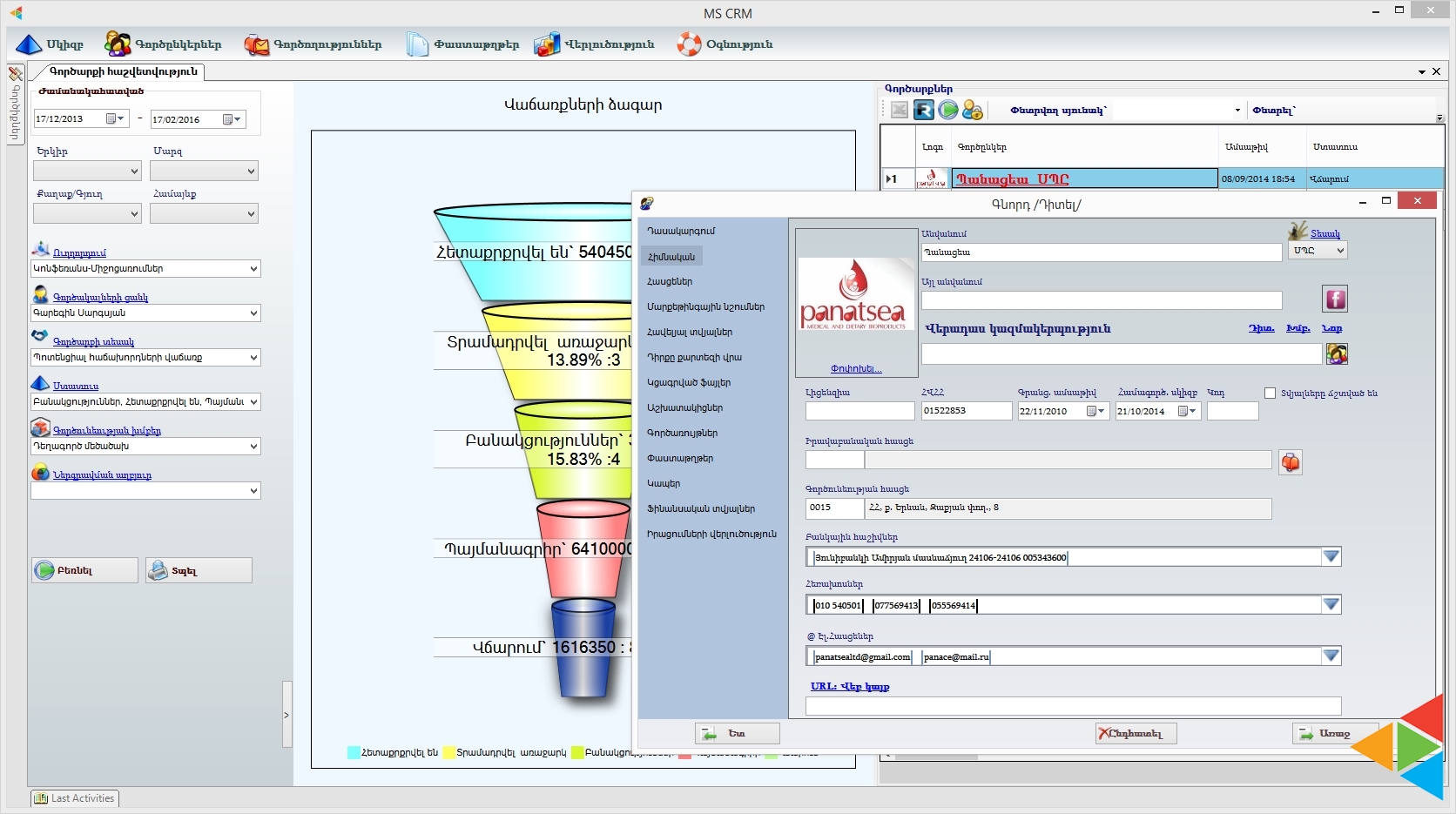Click the Փոփոխել... link under logo
This screenshot has height=814, width=1456.
point(856,369)
